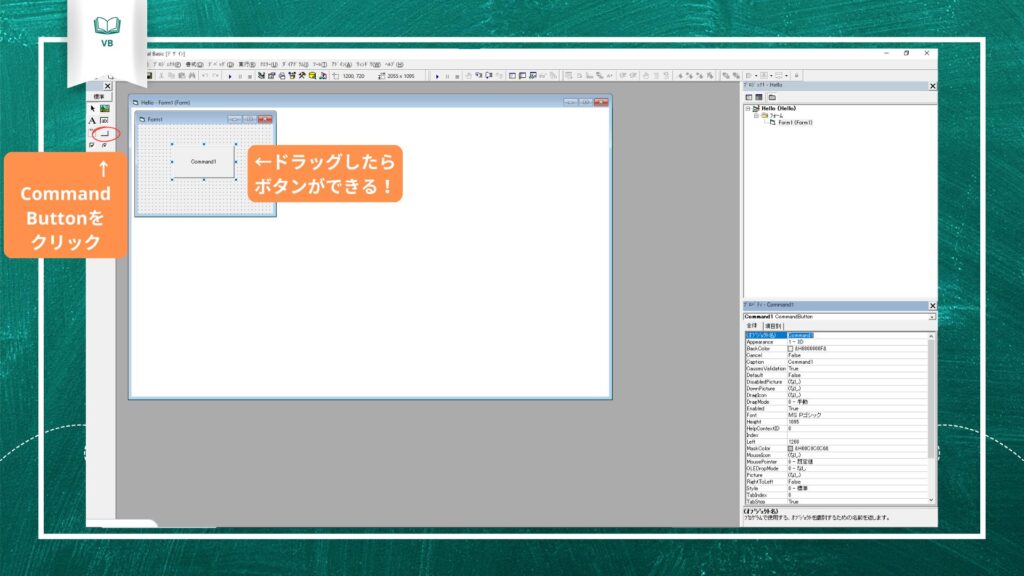The height and width of the screenshot is (576, 1024).
Task: Click View Object icon in Project Explorer
Action: tap(759, 97)
